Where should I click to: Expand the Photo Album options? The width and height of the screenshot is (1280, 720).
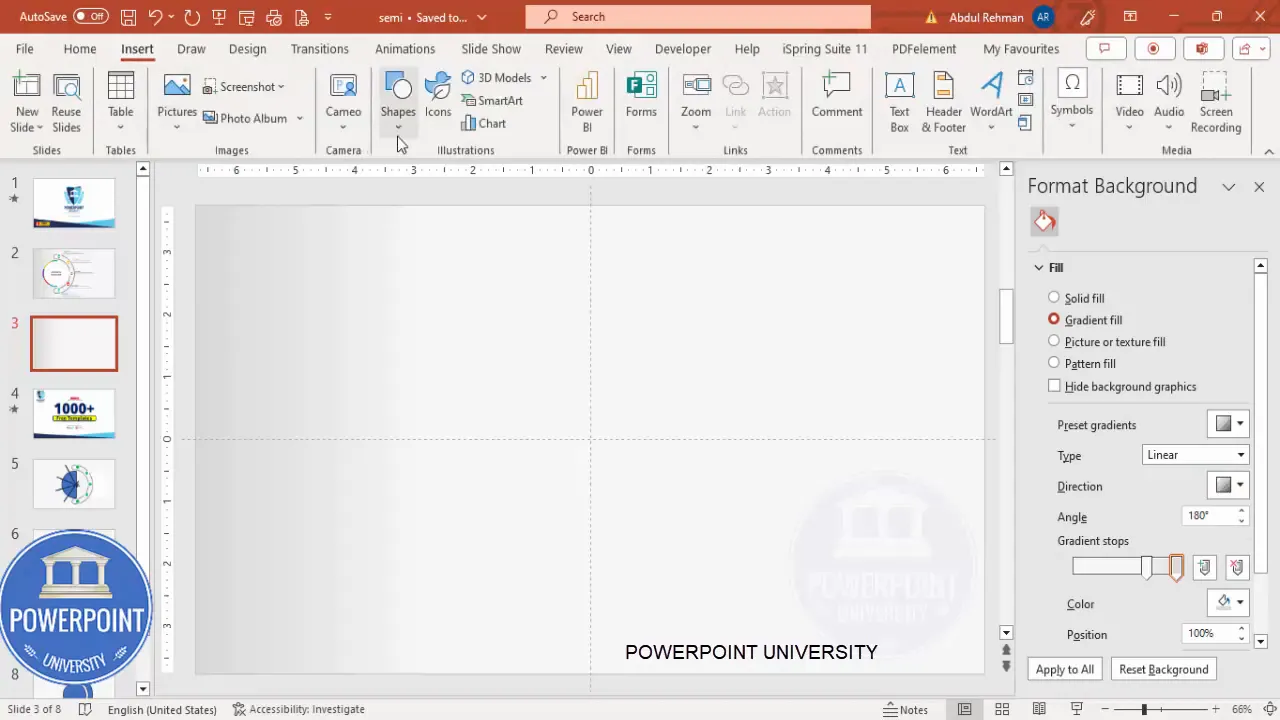coord(299,118)
